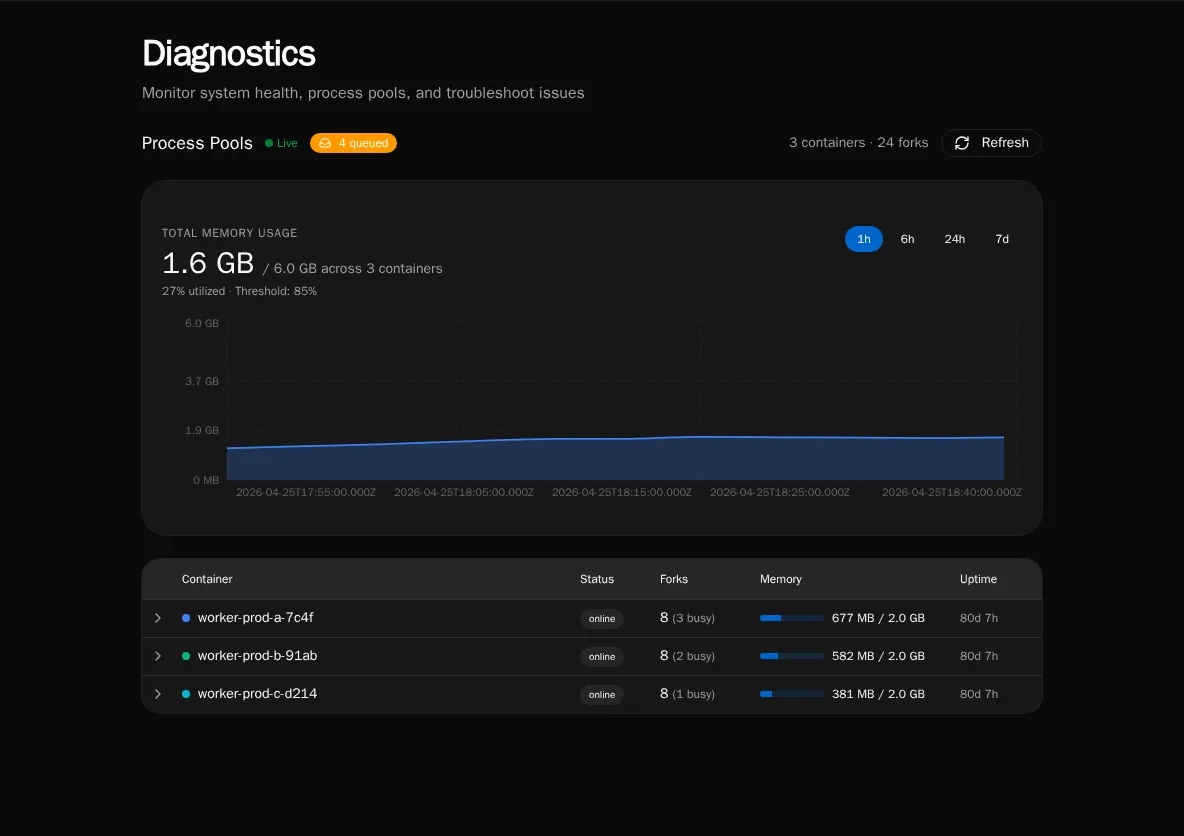Click the 8 (1 busy) forks value

687,693
